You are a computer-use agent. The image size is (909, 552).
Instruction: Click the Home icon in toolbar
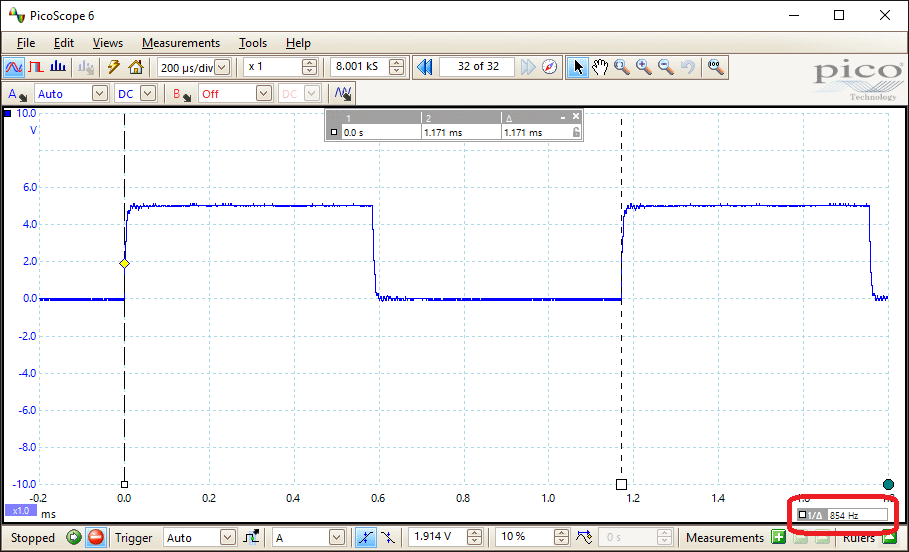pyautogui.click(x=136, y=67)
